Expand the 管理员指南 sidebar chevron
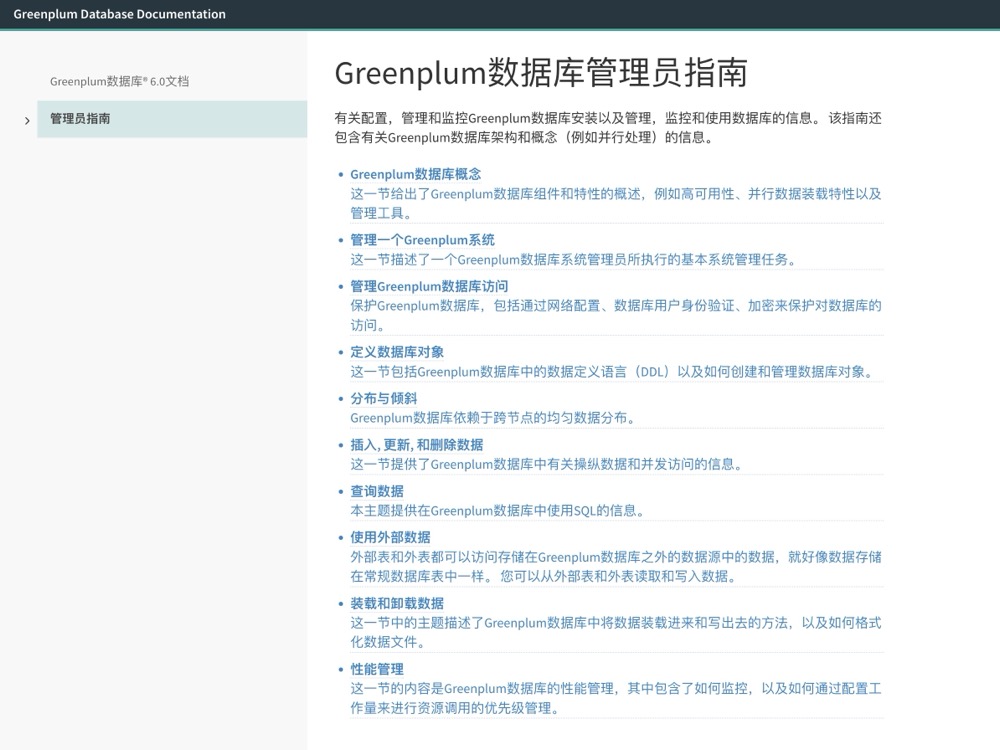1000x750 pixels. click(x=27, y=121)
